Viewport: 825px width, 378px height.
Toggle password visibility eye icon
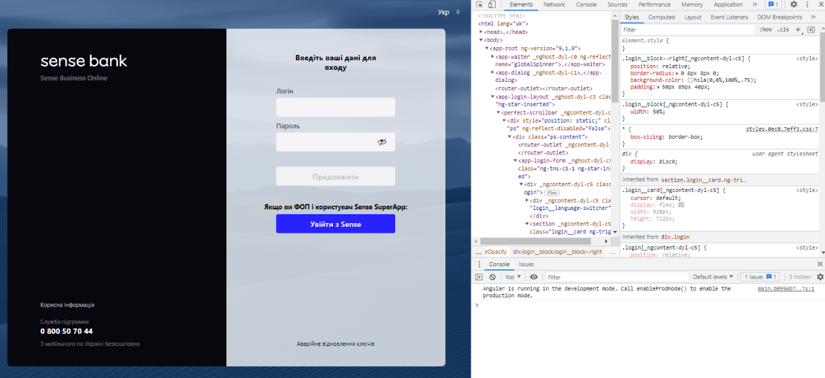382,142
